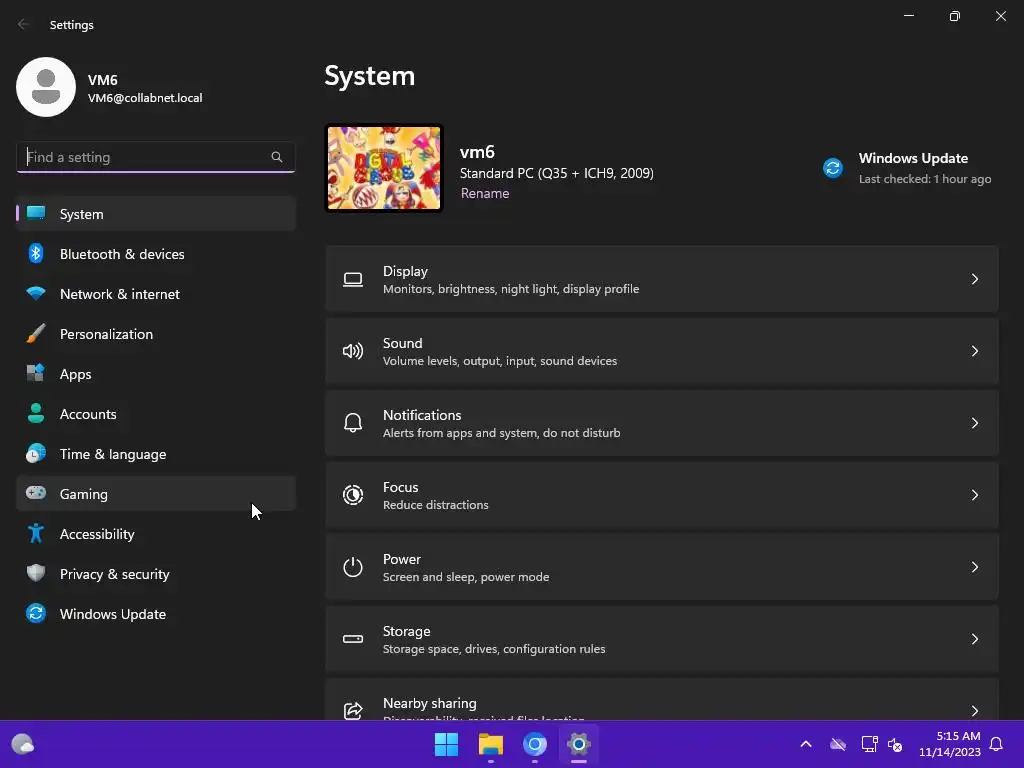Click the Privacy & security shield icon
The image size is (1024, 768).
click(x=36, y=573)
